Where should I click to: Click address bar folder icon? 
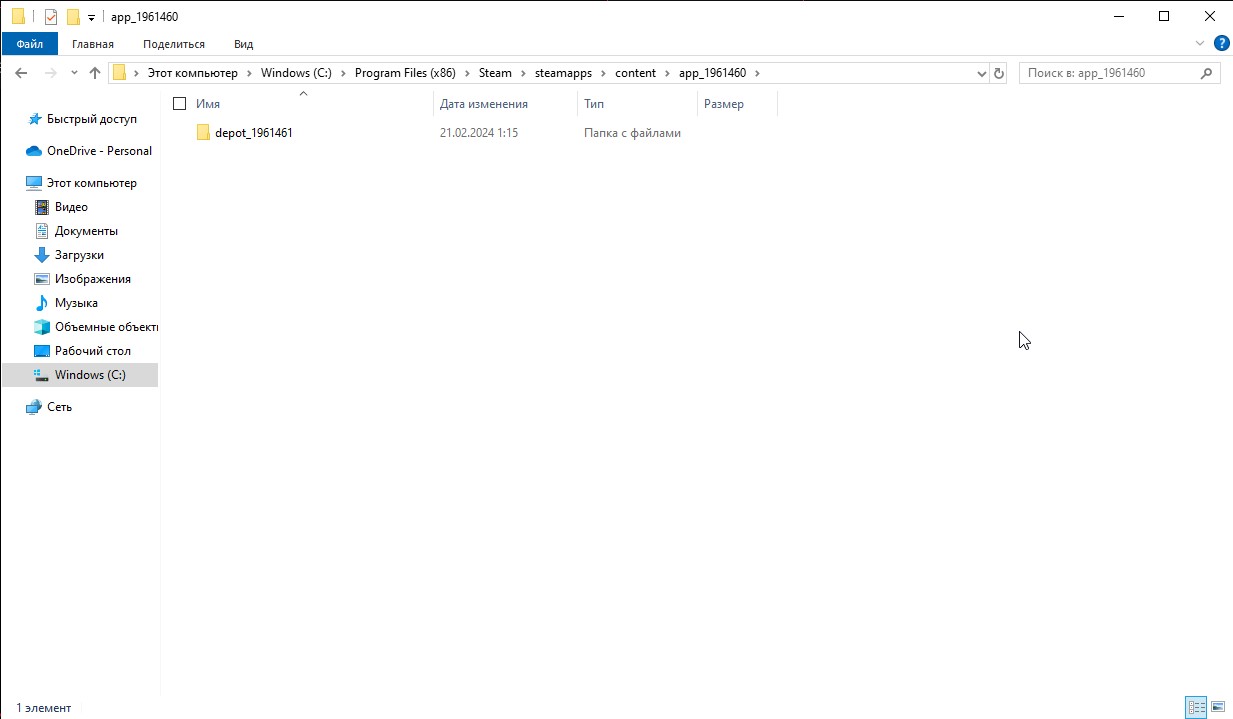tap(120, 73)
